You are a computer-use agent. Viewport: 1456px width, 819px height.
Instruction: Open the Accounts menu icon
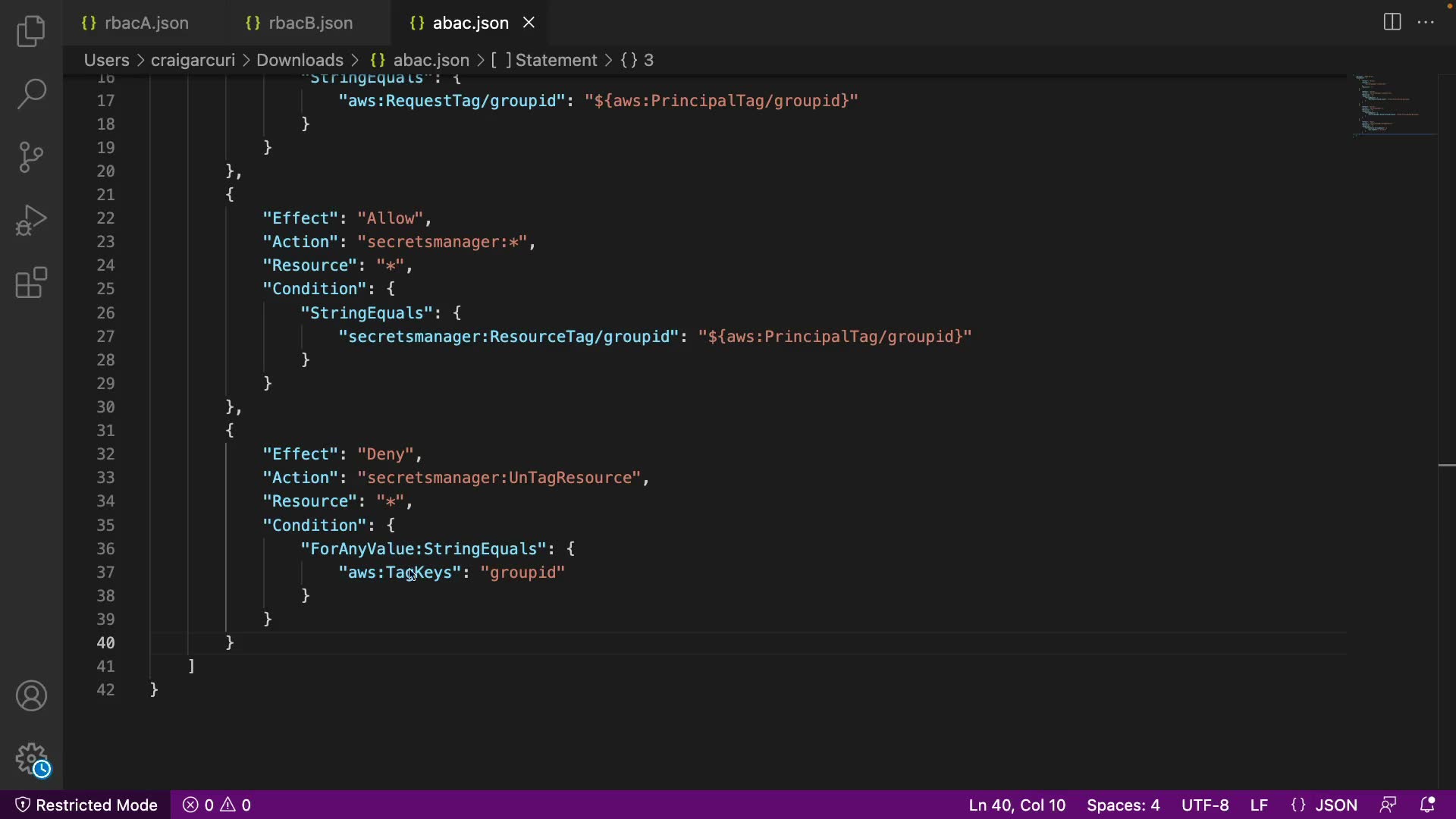(31, 696)
